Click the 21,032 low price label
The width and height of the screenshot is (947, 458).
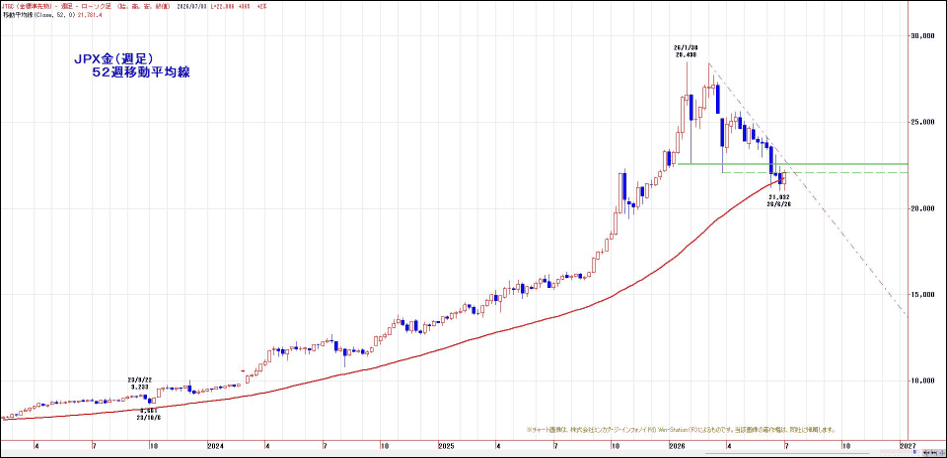[x=780, y=197]
